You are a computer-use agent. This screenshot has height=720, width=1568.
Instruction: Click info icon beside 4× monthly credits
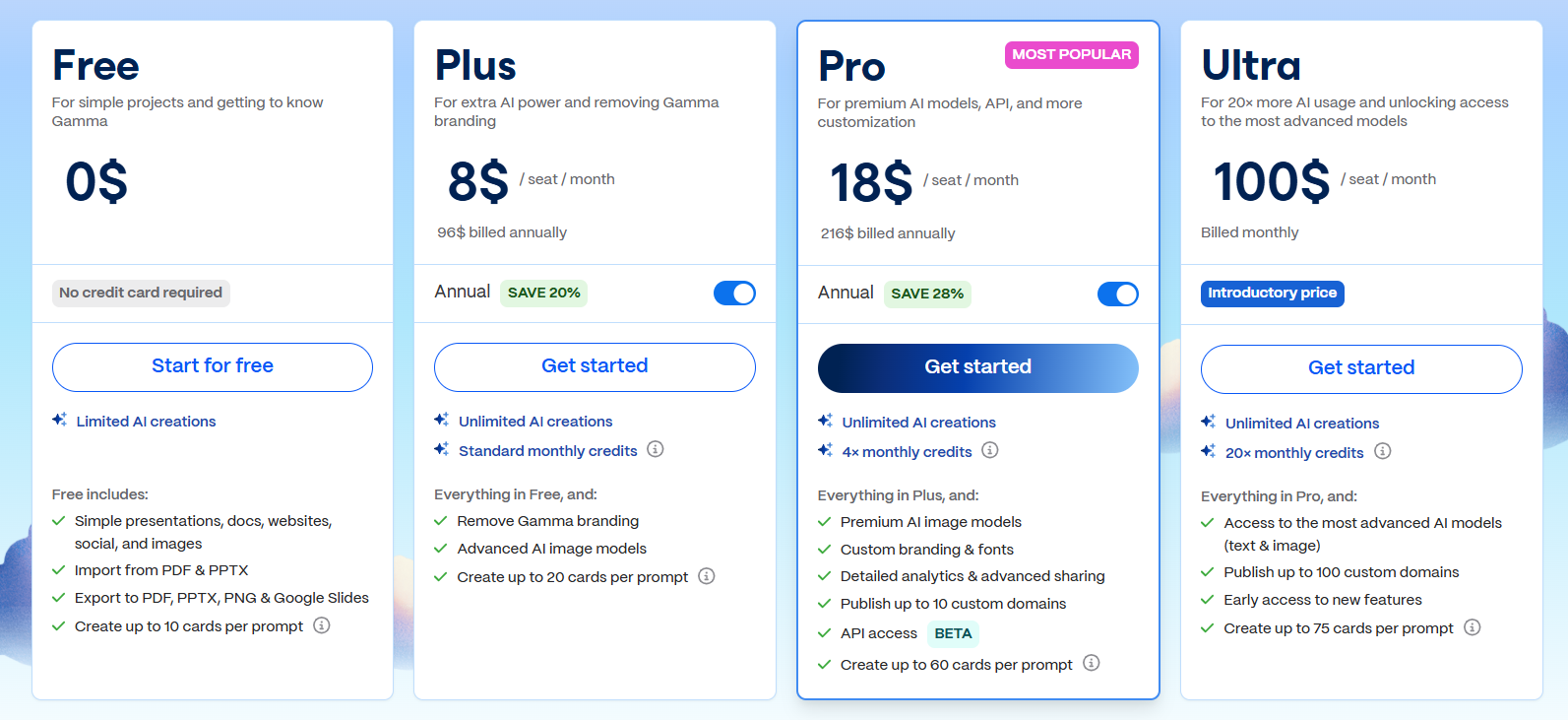click(990, 450)
